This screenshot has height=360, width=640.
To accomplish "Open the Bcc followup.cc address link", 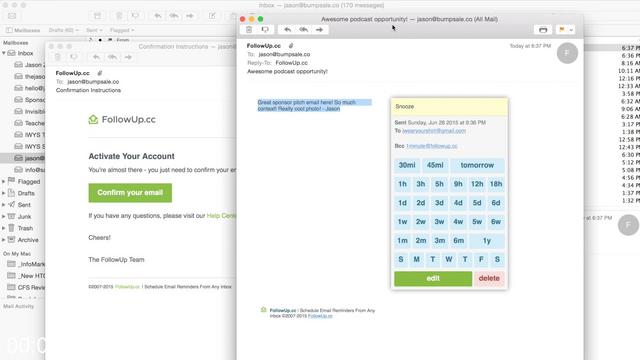I will click(x=432, y=146).
